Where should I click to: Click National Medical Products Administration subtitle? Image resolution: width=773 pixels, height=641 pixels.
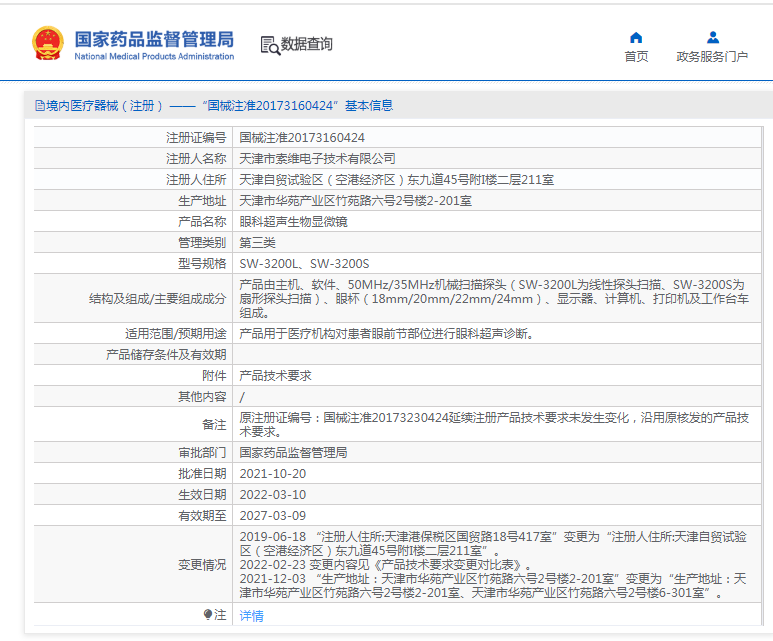pos(154,56)
